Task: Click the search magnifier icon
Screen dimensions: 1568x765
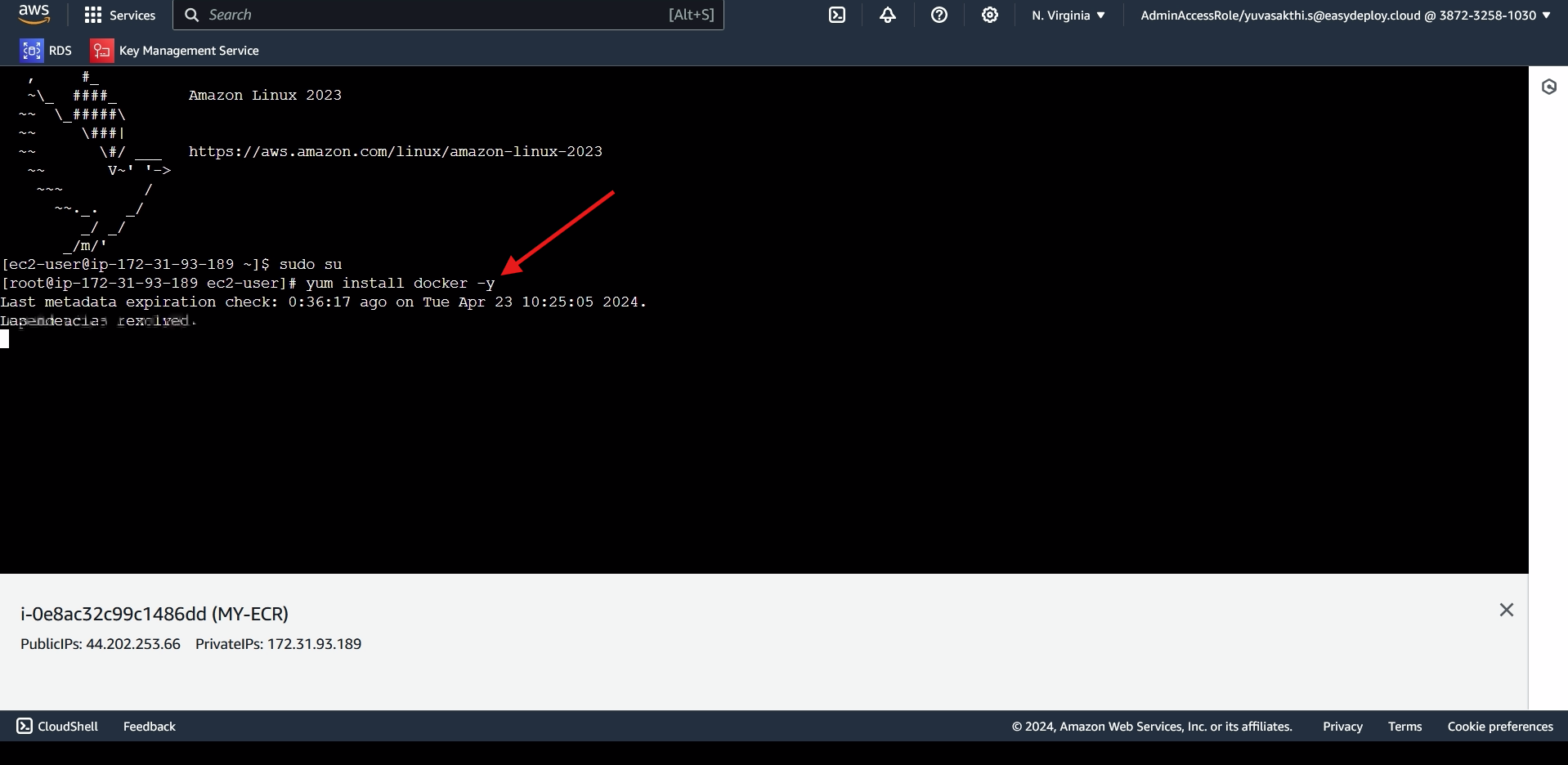Action: [191, 15]
